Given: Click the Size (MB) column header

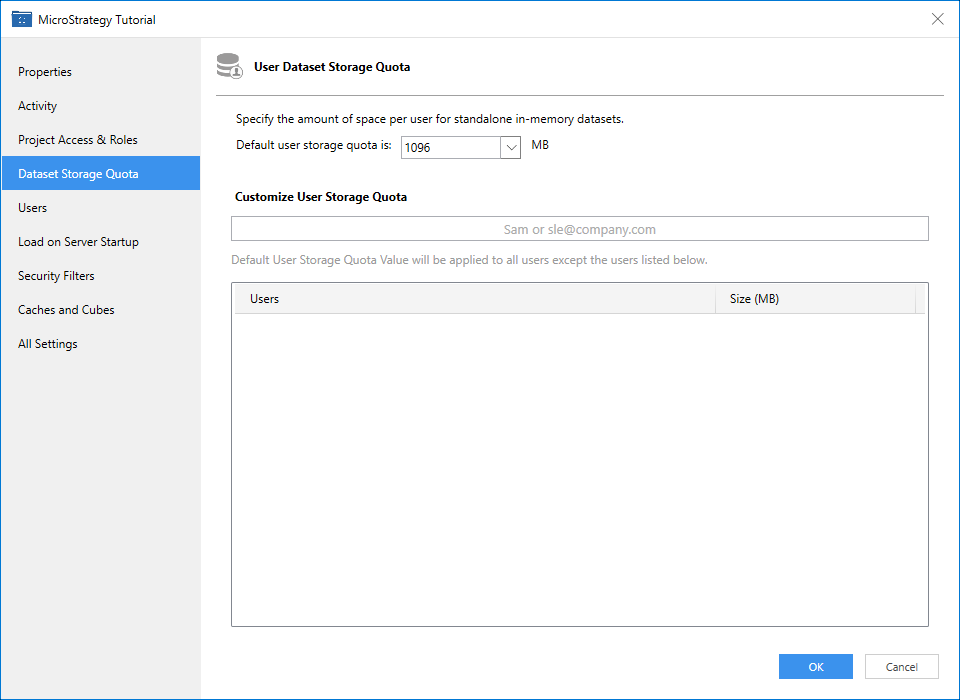Looking at the screenshot, I should [x=814, y=299].
